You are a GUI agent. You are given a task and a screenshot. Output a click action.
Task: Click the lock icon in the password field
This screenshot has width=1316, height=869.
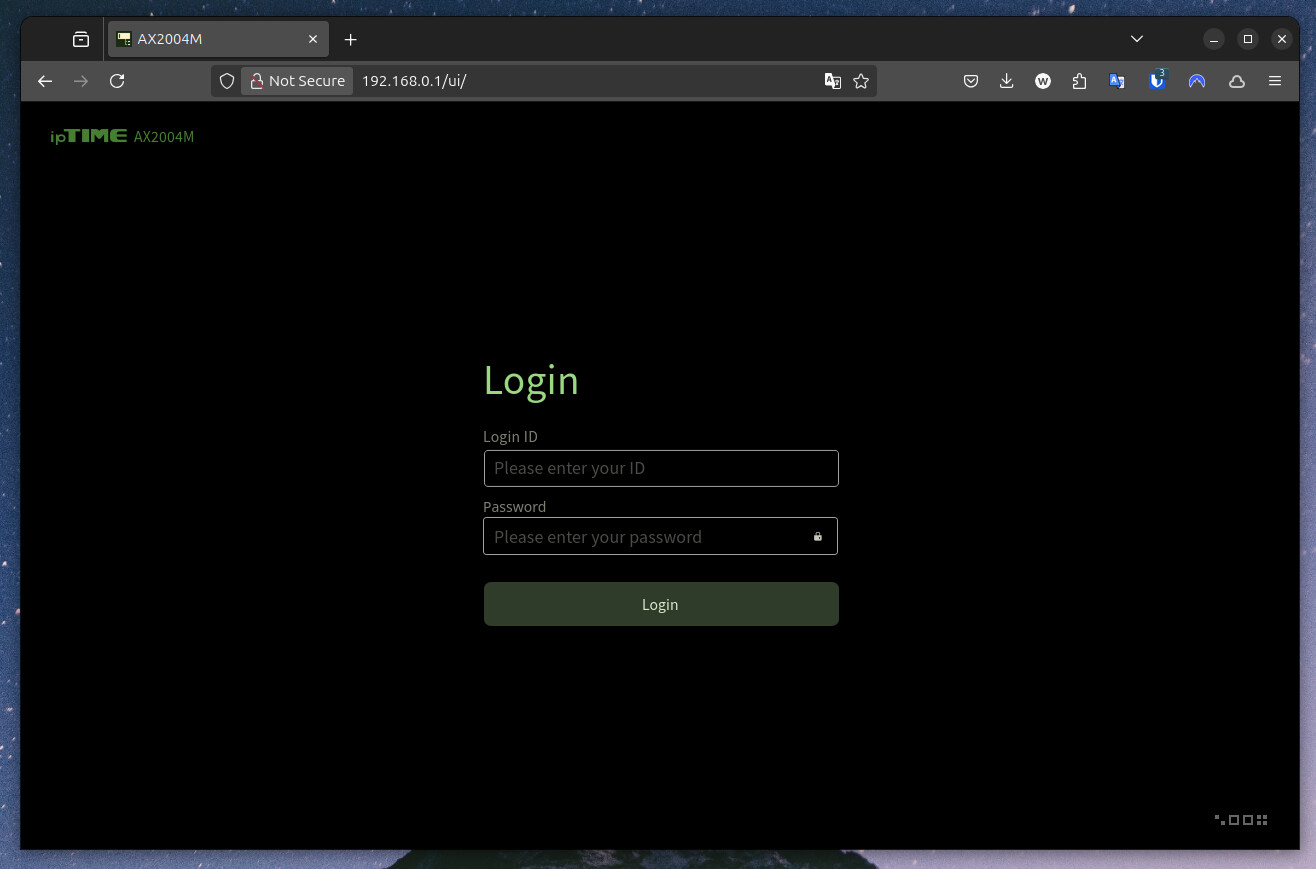[x=818, y=537]
